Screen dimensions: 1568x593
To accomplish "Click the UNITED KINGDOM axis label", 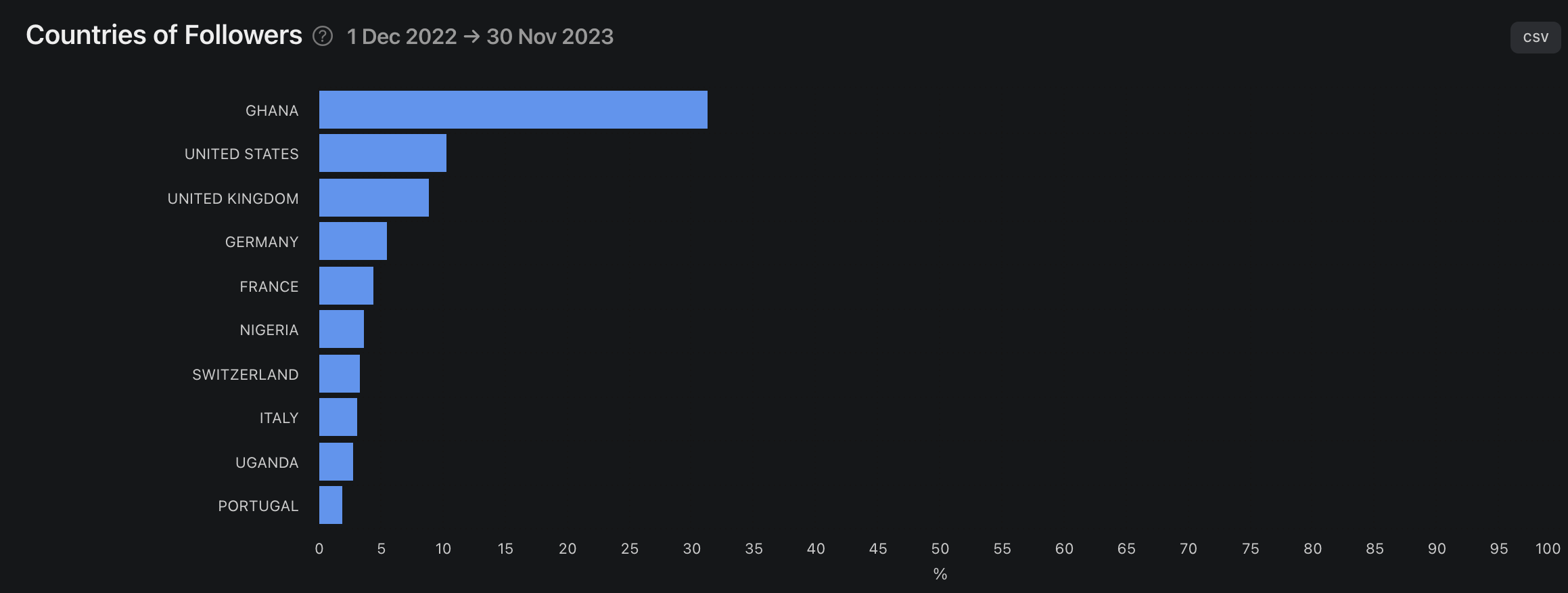I will click(233, 198).
